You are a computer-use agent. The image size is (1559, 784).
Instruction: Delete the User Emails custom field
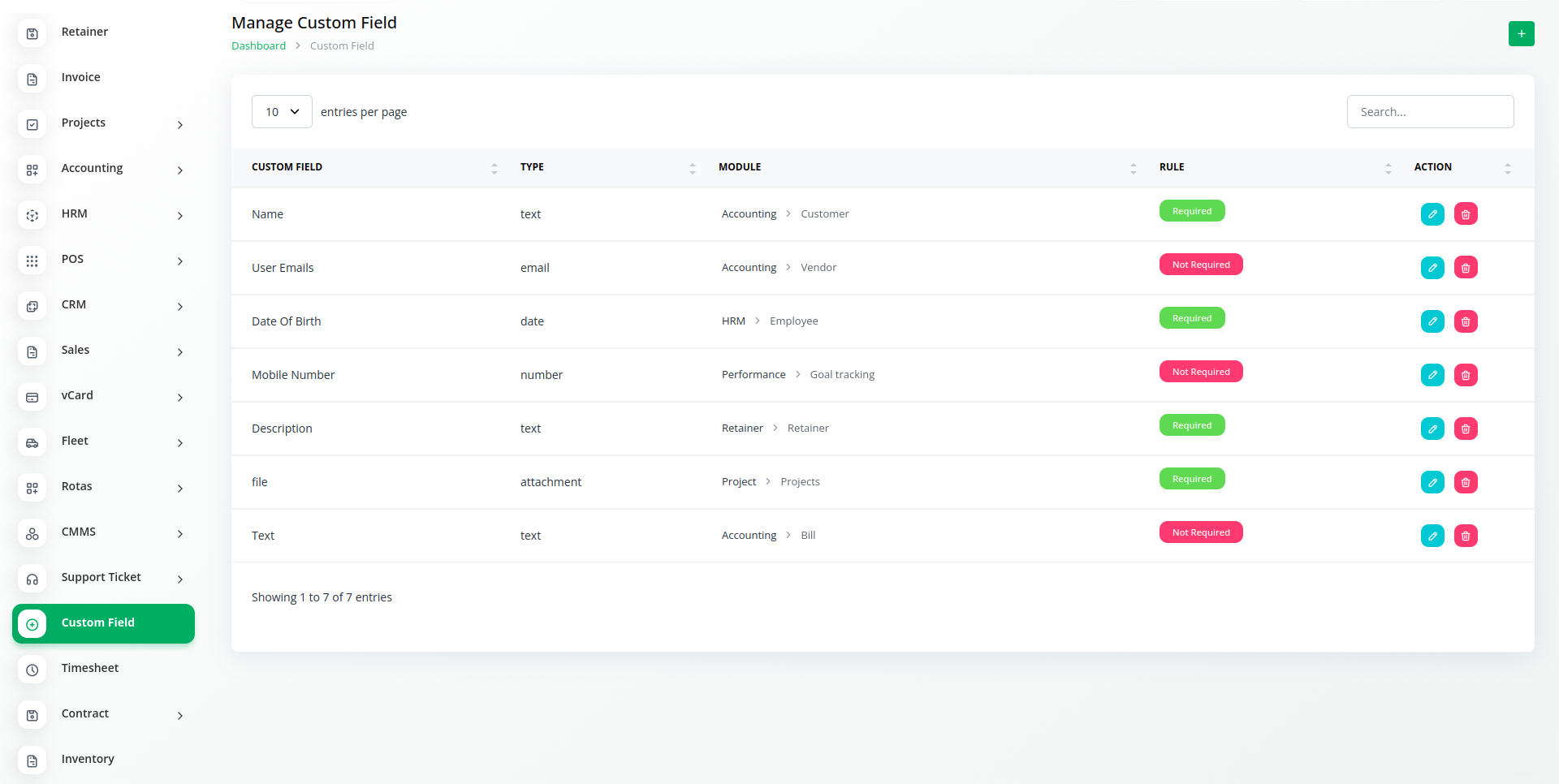coord(1465,268)
